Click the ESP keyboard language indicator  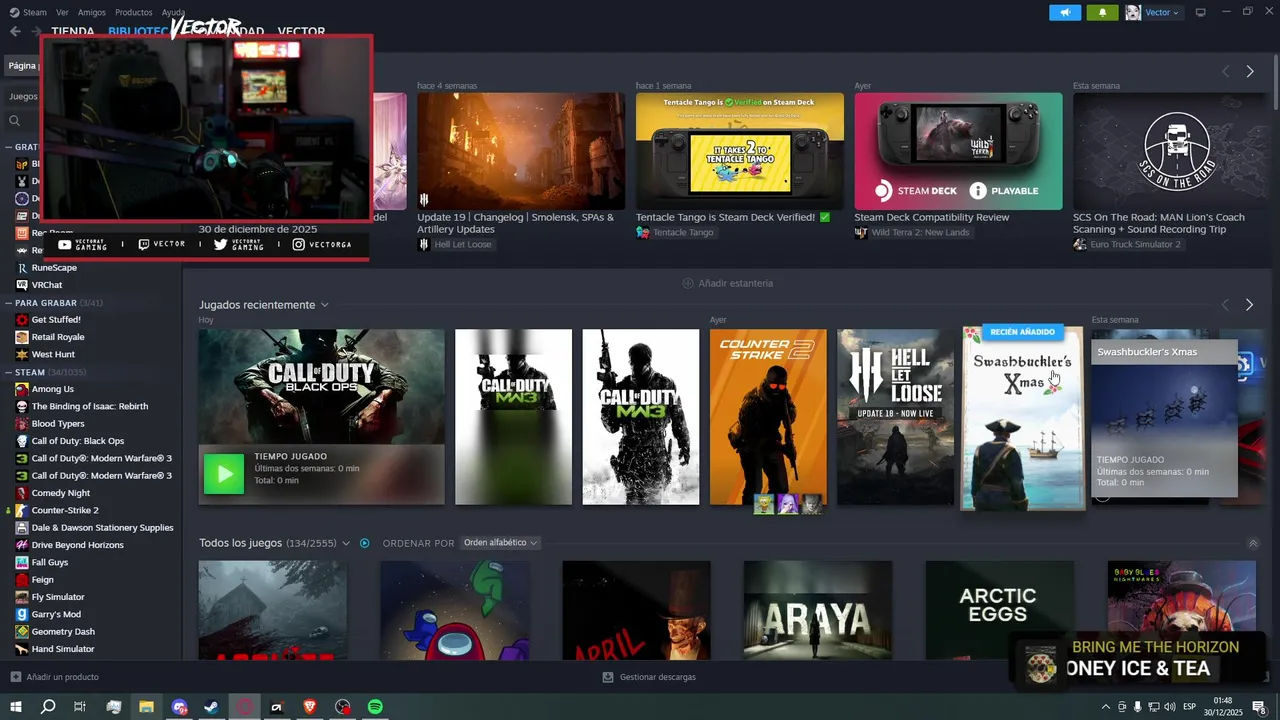point(1189,707)
